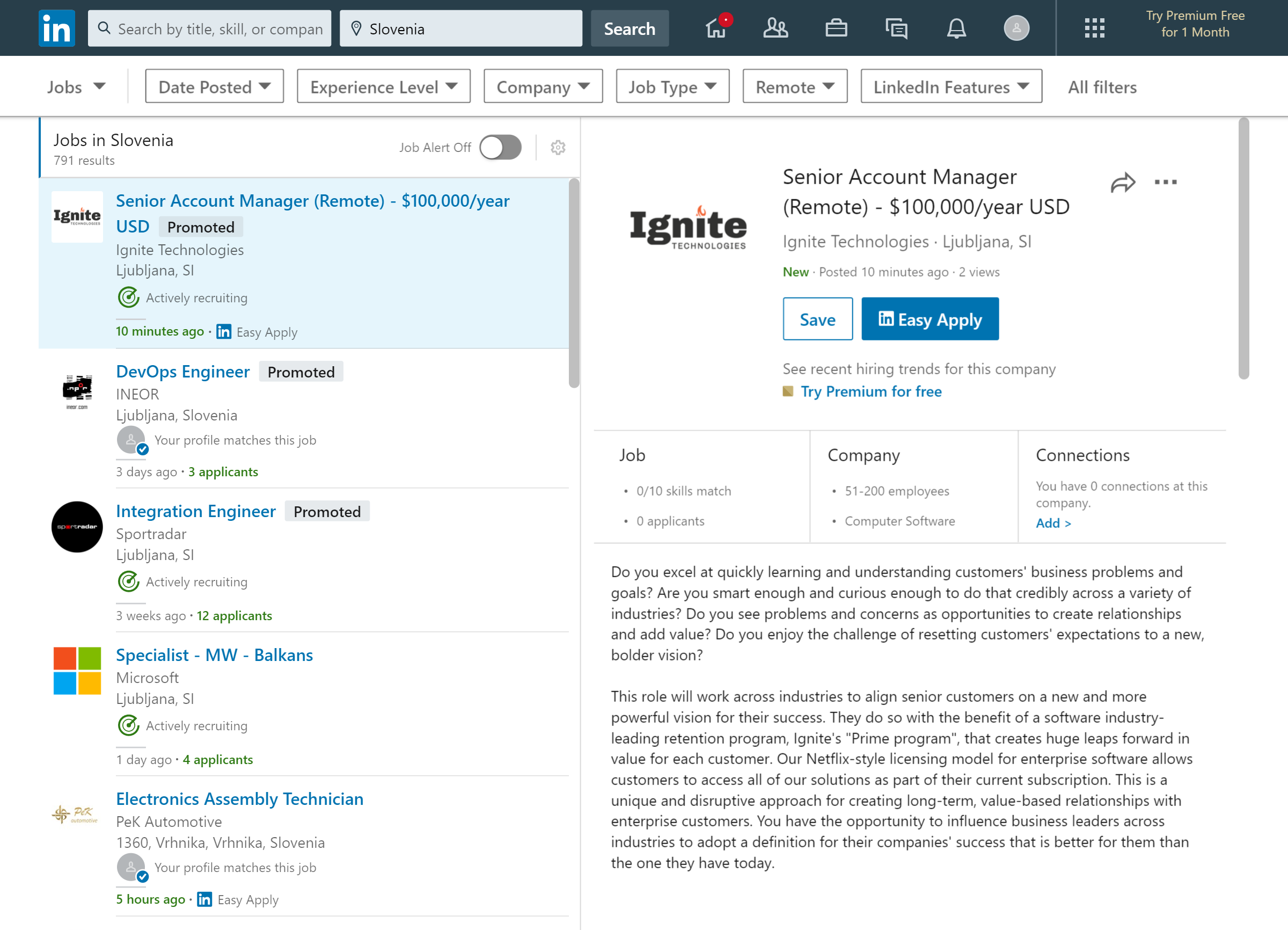Click the Ignite logo in the job list

coord(77,216)
